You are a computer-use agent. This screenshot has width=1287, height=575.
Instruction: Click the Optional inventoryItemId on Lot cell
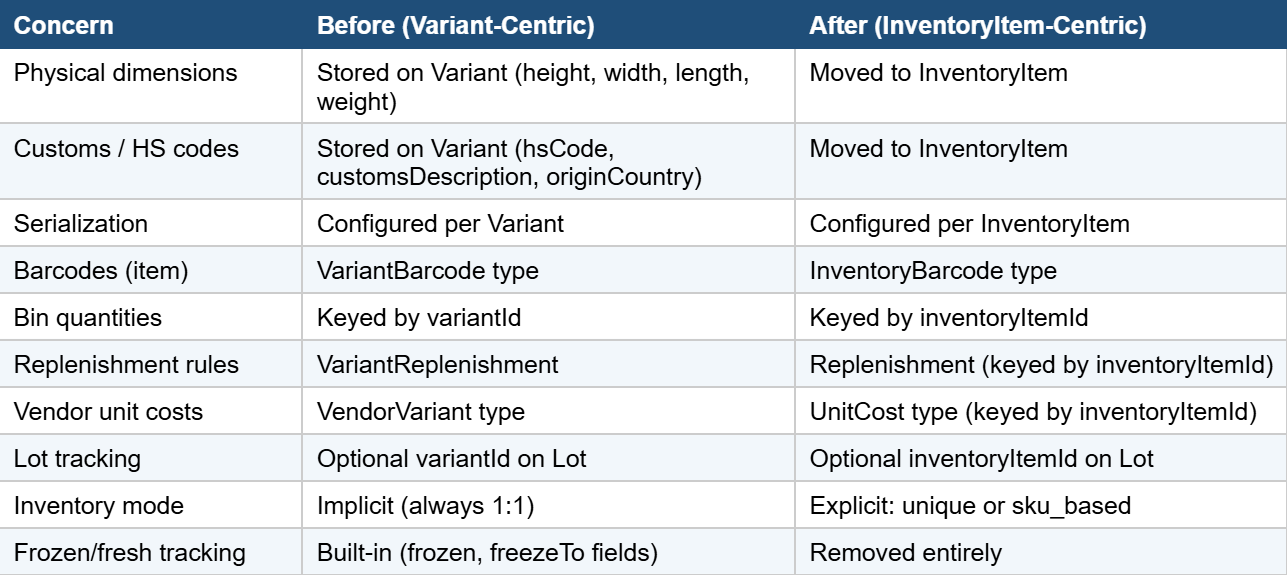[1041, 458]
